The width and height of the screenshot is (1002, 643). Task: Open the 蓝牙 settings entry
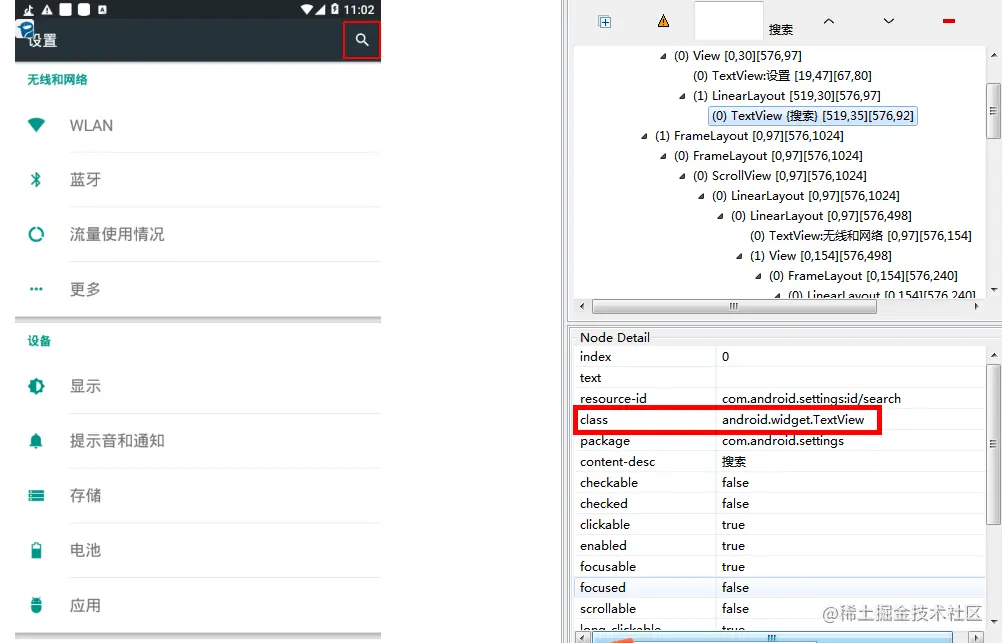click(x=198, y=180)
